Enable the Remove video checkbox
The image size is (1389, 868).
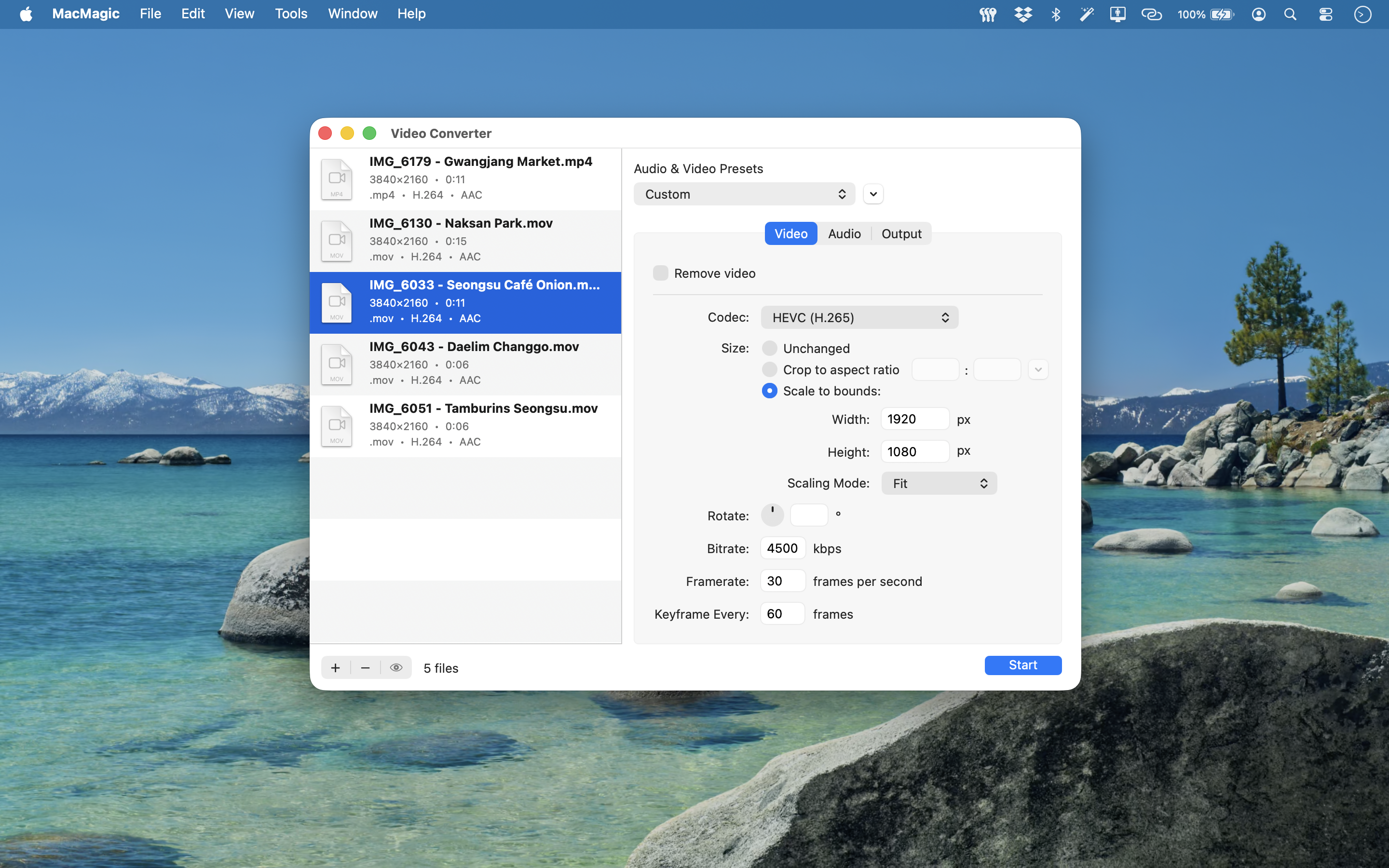pyautogui.click(x=661, y=273)
